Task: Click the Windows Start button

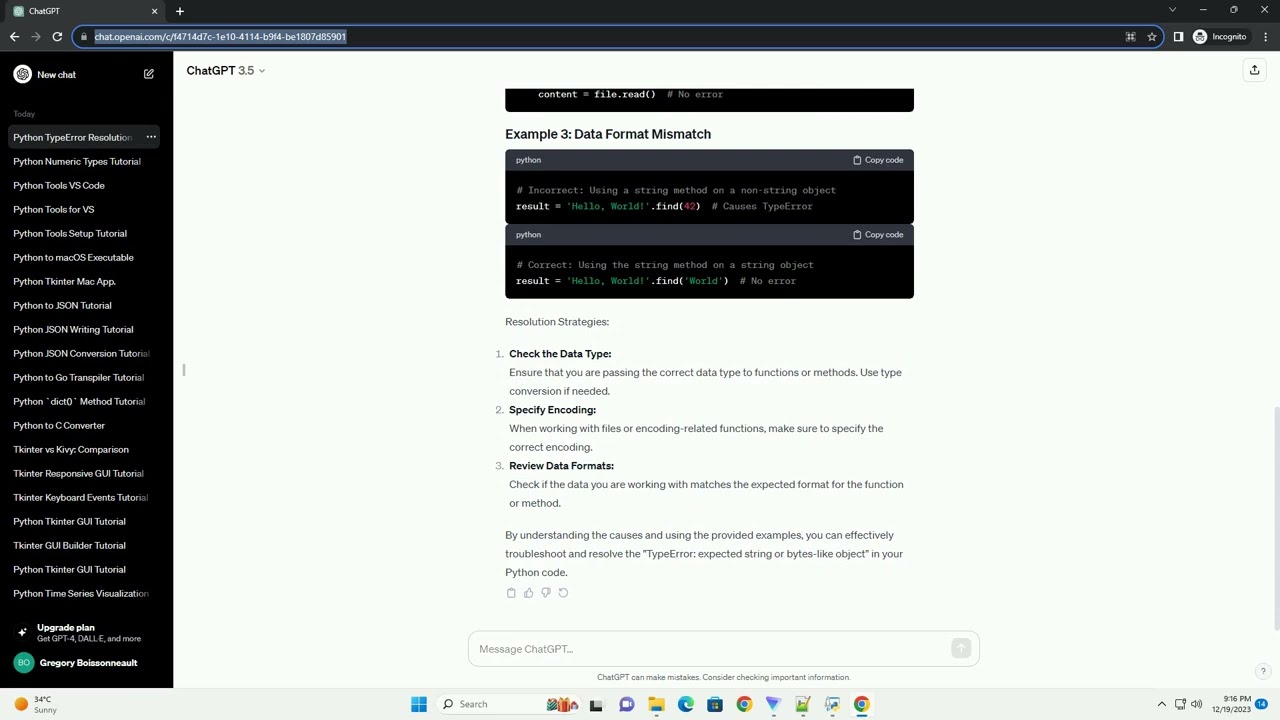Action: click(x=419, y=704)
